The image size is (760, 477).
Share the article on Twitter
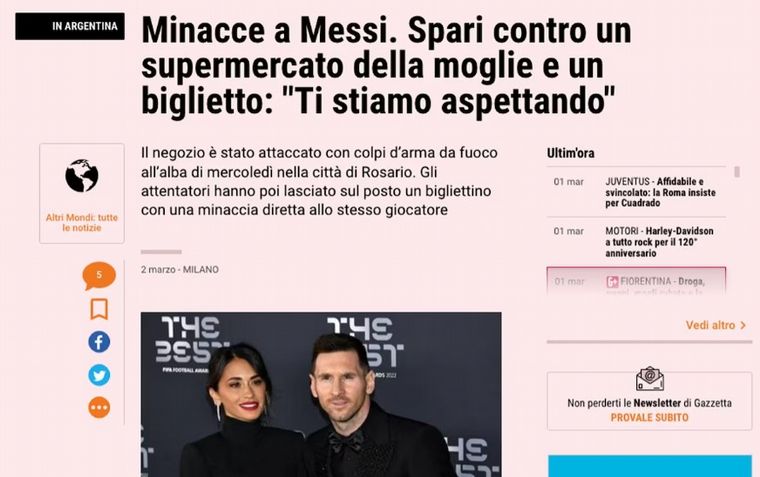point(99,375)
